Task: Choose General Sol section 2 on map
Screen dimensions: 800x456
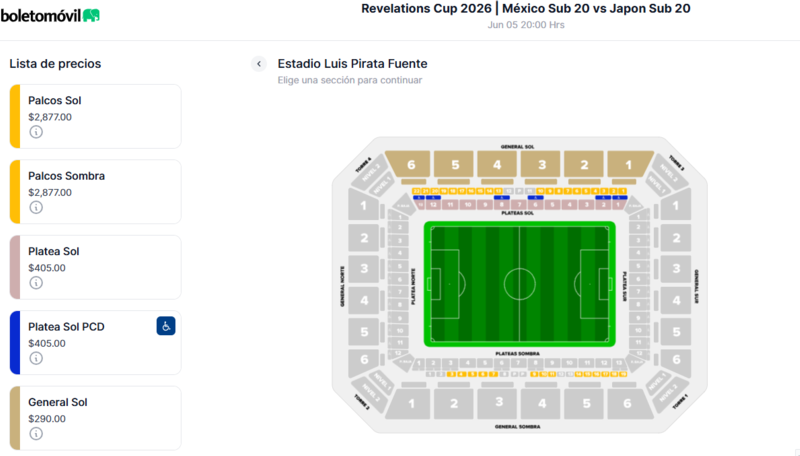Action: (584, 164)
